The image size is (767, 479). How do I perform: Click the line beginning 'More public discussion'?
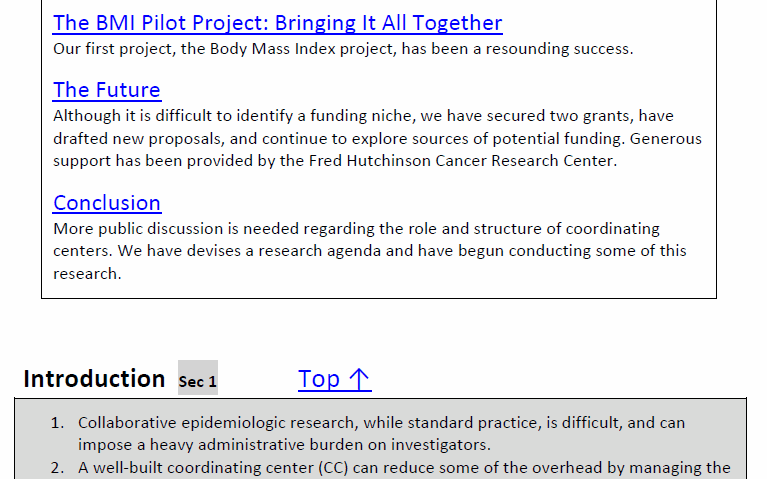coord(356,229)
